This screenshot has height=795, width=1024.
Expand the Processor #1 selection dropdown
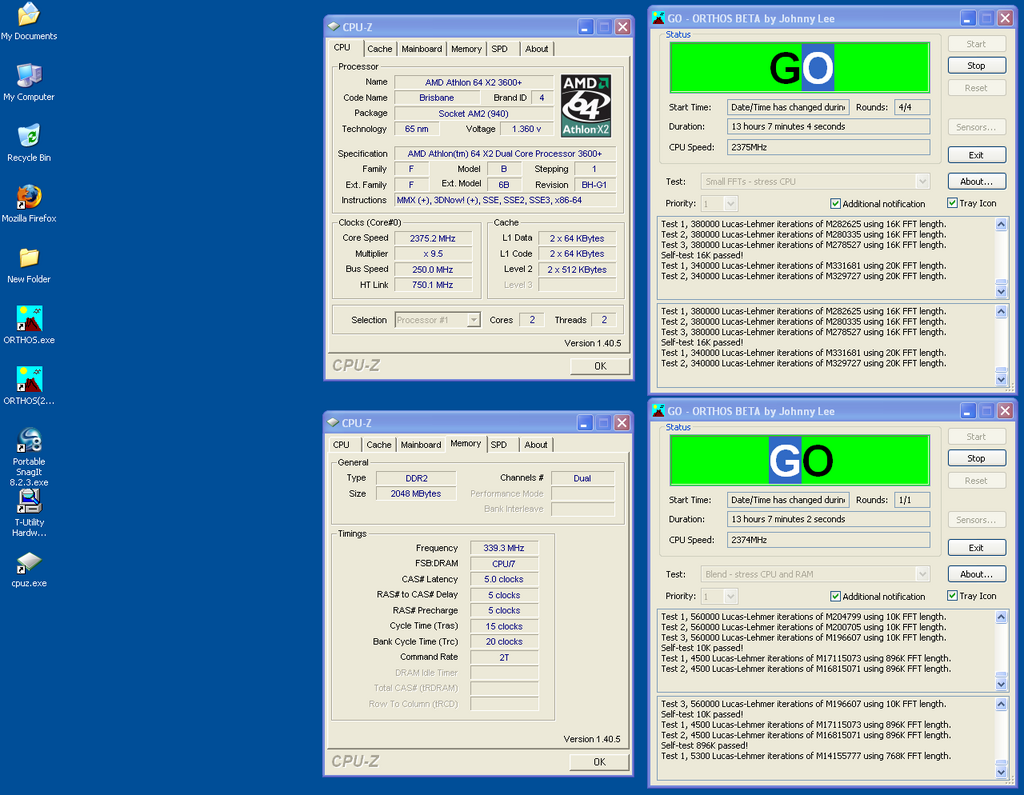[x=472, y=320]
